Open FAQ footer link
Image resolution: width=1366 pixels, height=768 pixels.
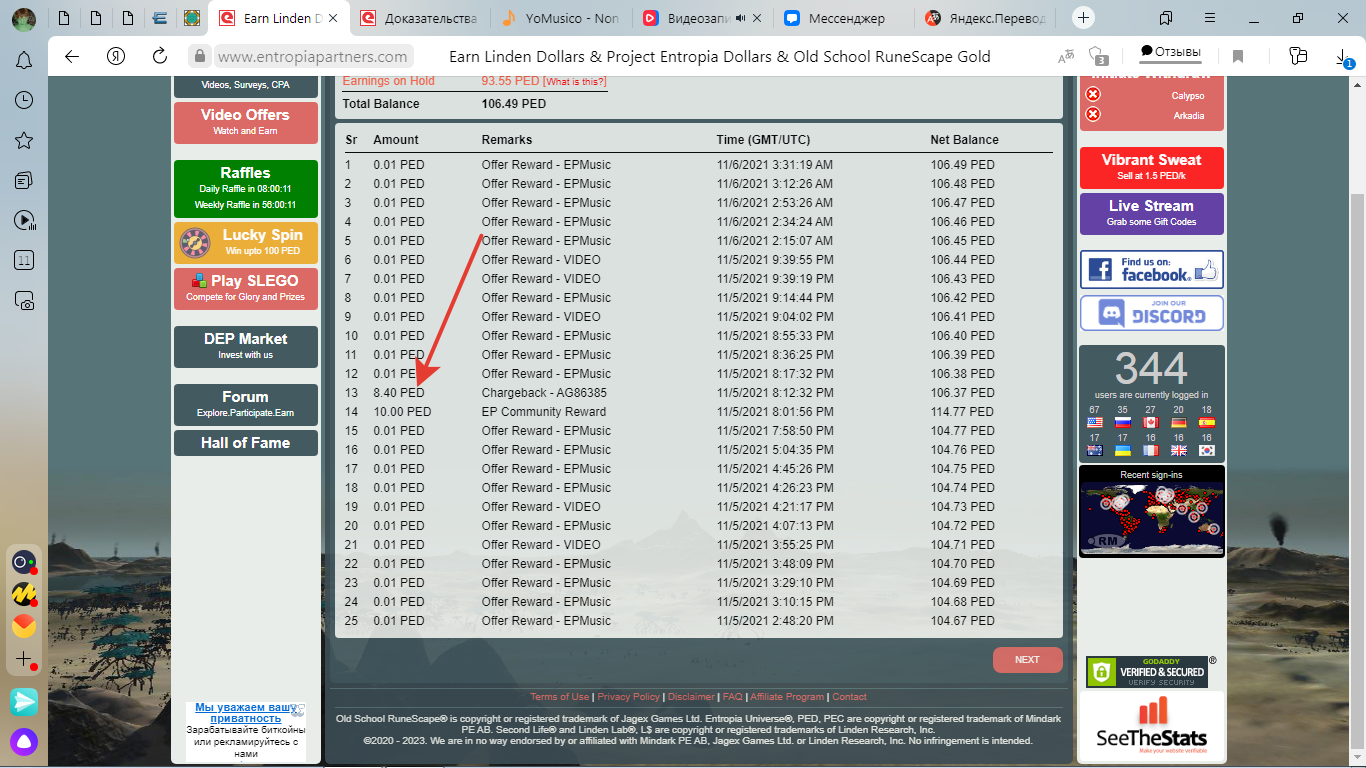point(733,697)
